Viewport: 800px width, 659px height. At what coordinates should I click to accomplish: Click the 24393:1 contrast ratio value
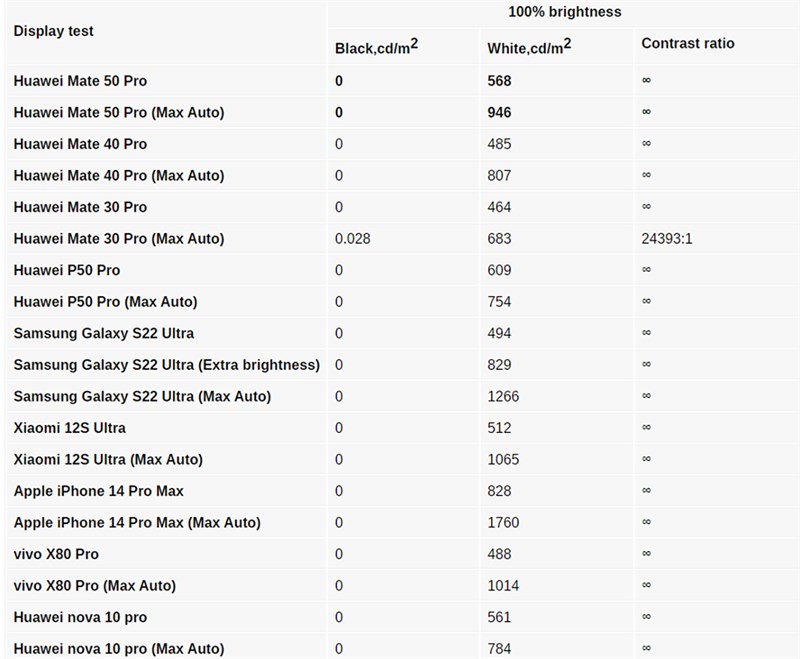[x=675, y=239]
